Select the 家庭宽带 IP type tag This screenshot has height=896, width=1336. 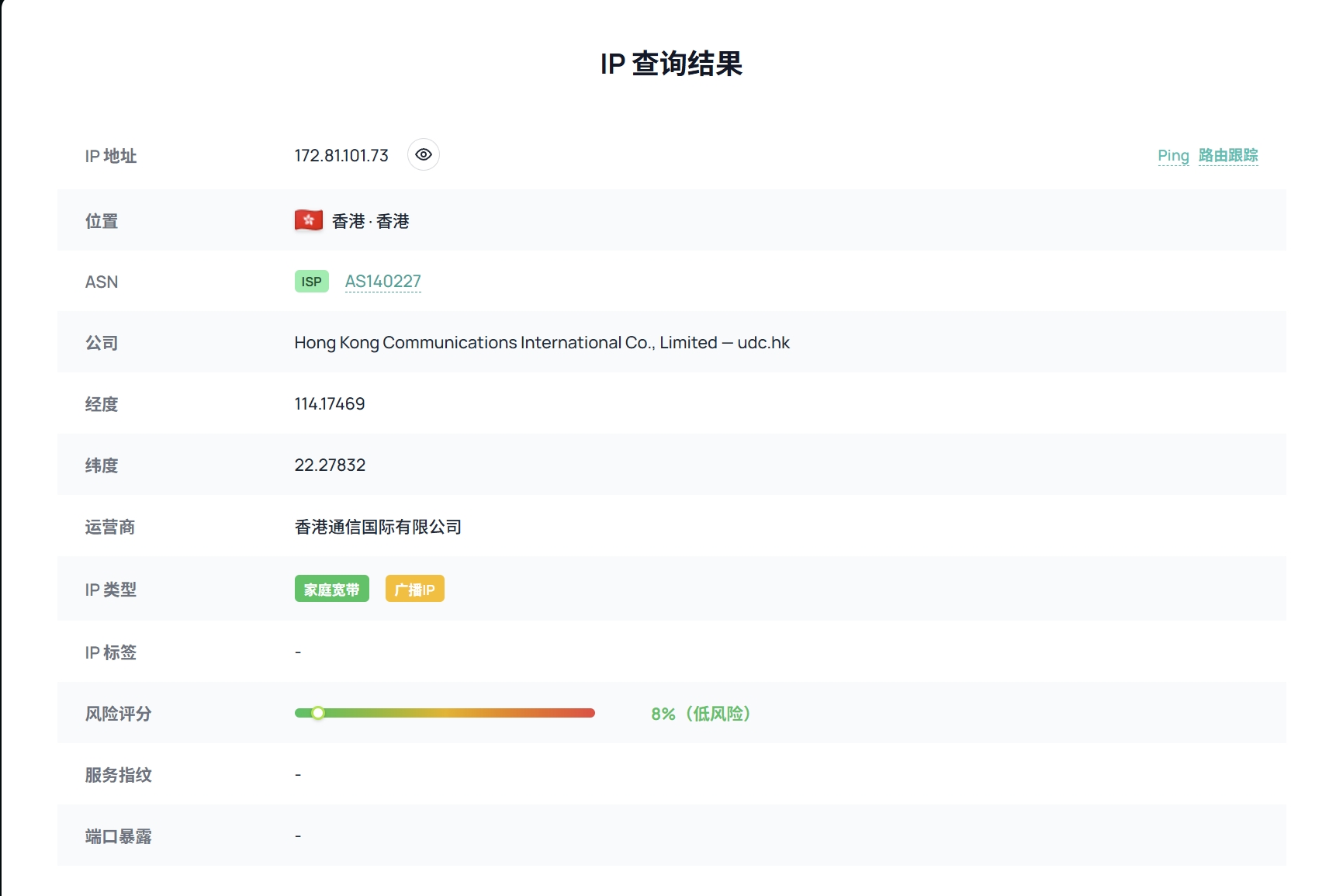(331, 590)
